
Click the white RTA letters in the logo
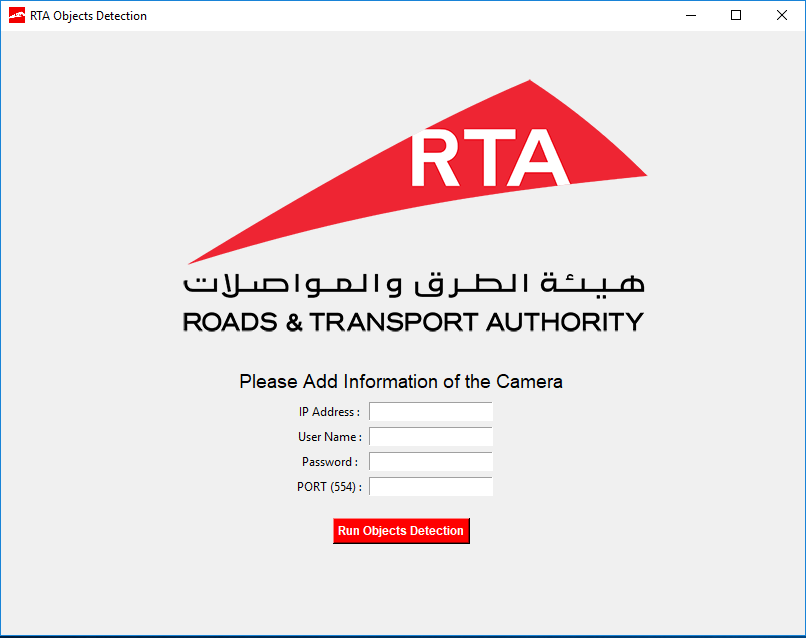click(488, 159)
